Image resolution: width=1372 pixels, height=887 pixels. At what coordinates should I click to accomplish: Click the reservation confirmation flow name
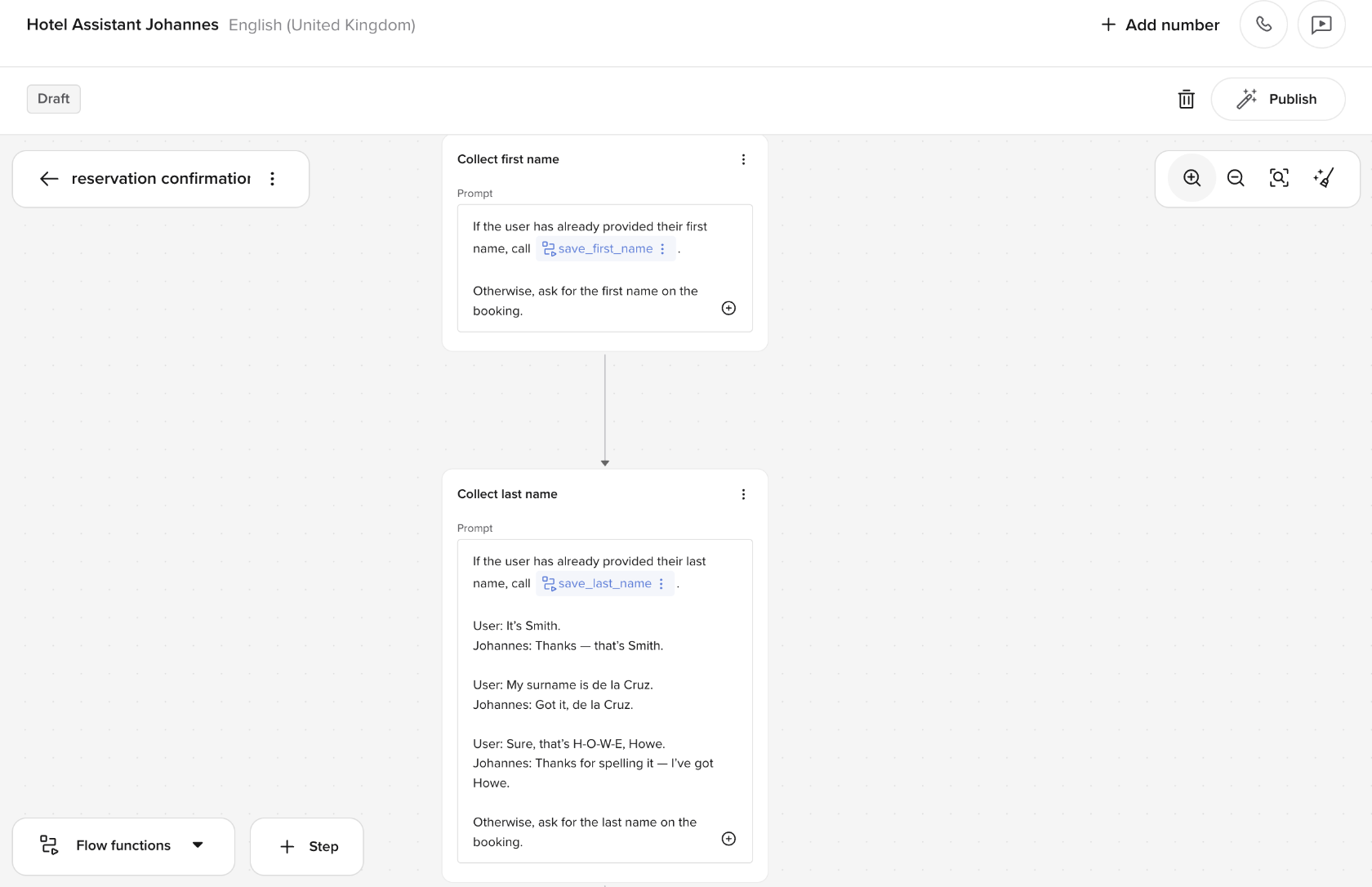coord(161,178)
